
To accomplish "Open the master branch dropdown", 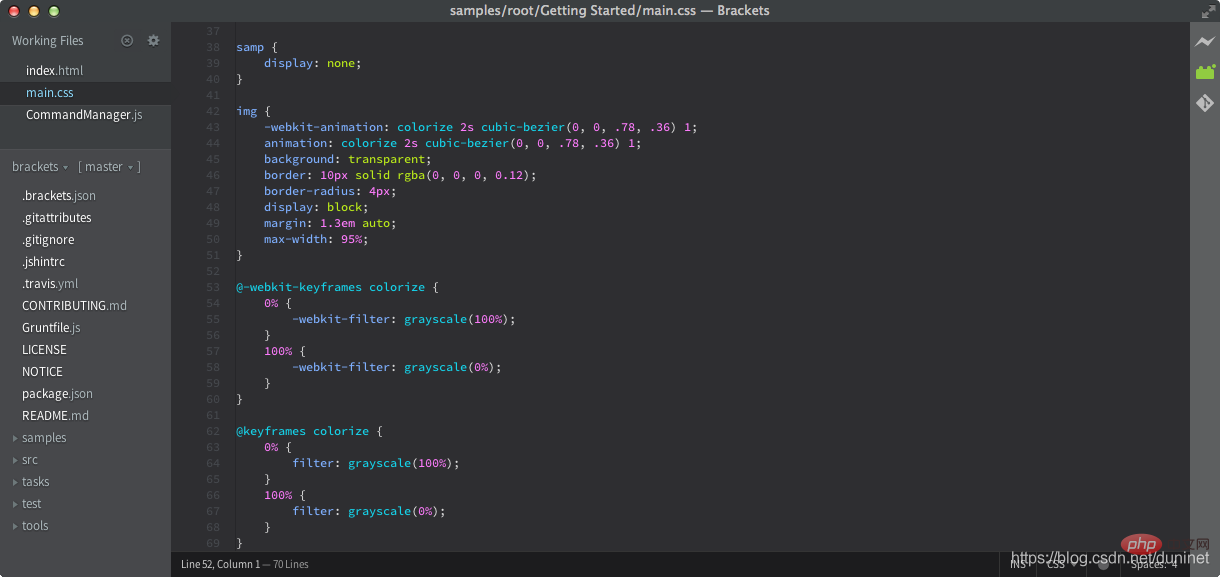I will (109, 167).
